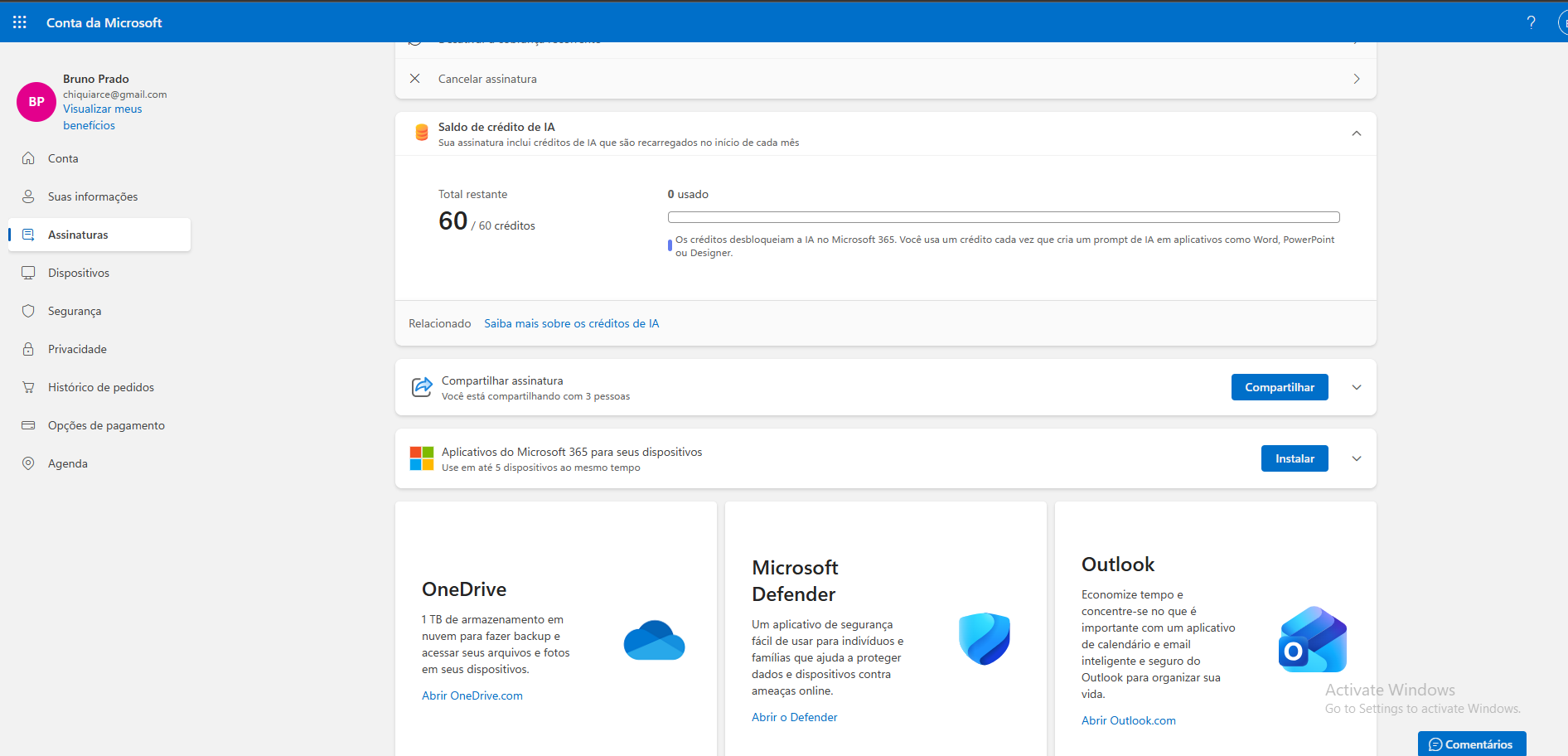Click the Assinaturas list icon

coord(28,235)
